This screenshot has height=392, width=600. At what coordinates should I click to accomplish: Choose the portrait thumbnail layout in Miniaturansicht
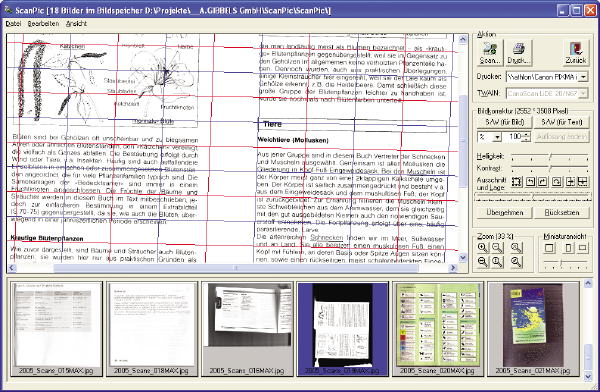click(569, 248)
